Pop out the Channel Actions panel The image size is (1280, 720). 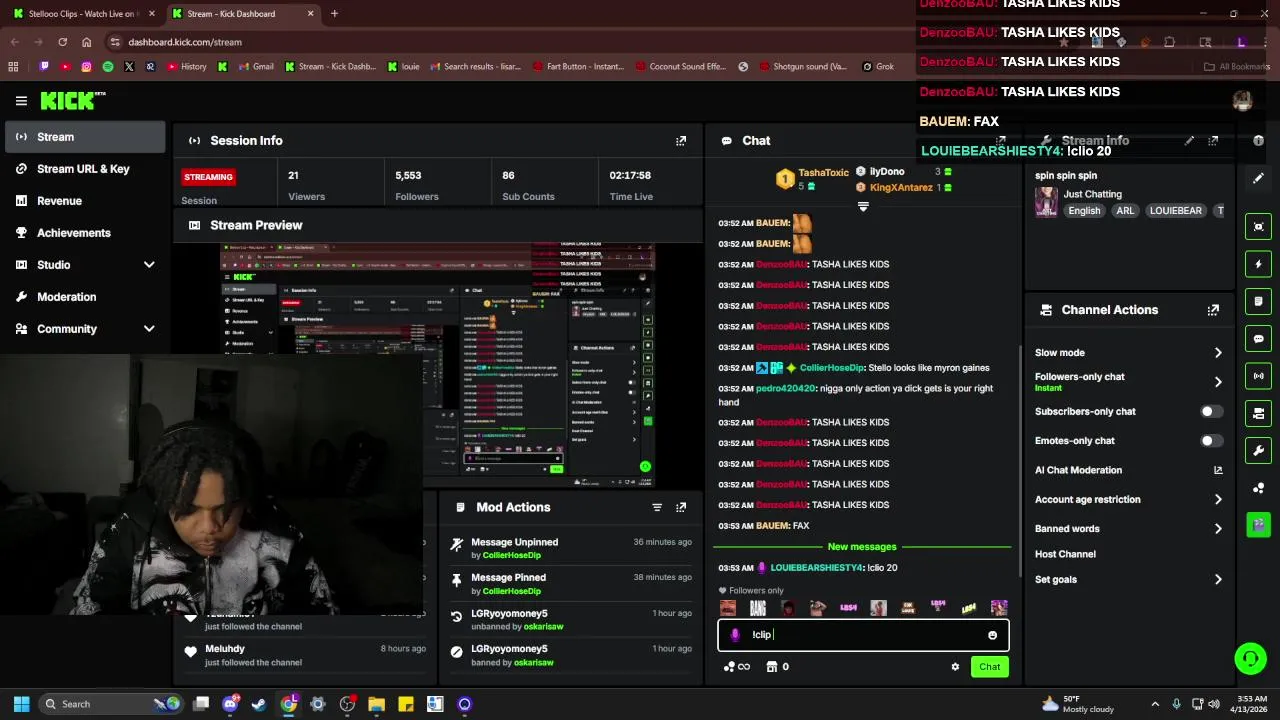[x=1213, y=310]
